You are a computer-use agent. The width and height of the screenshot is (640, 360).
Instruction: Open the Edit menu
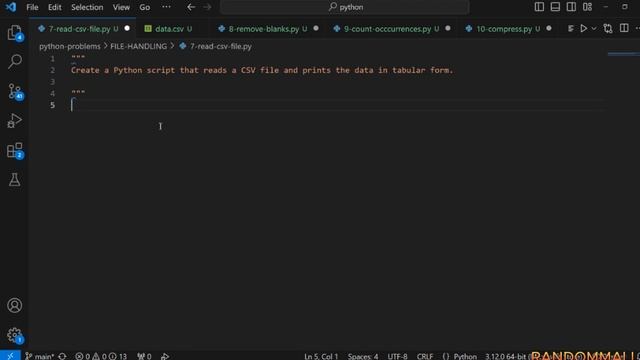(x=54, y=7)
